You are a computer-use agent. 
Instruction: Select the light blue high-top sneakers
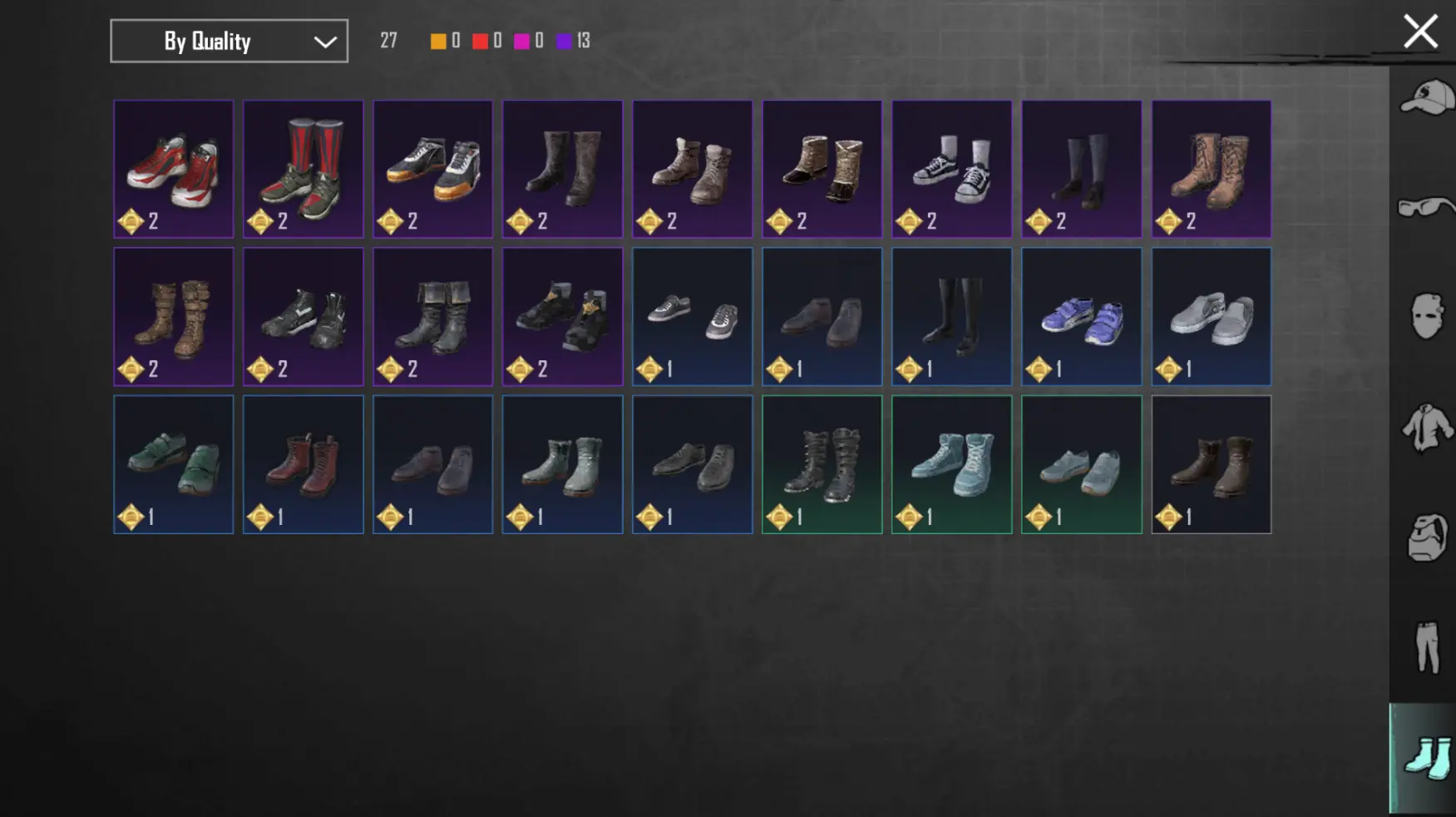point(951,464)
